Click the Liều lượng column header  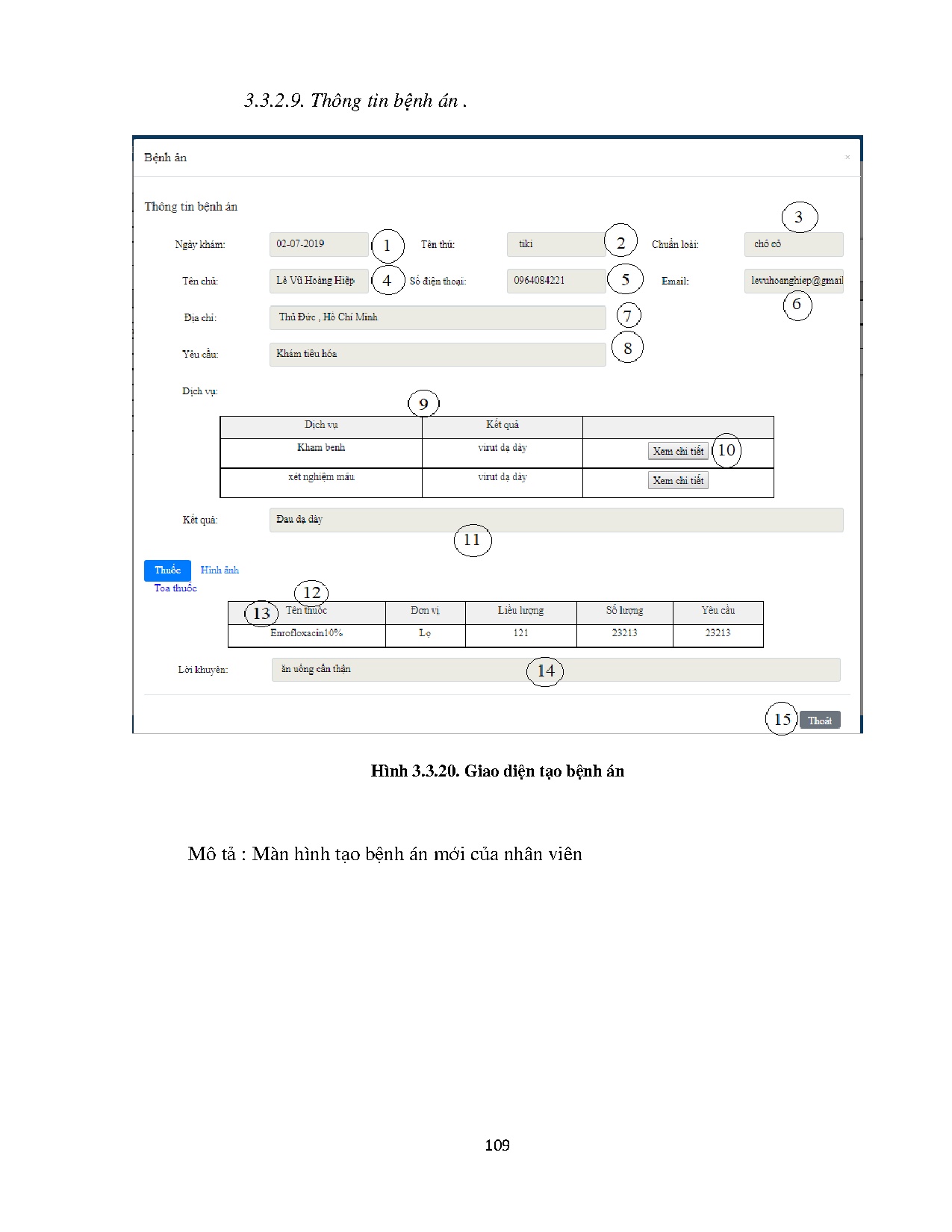pyautogui.click(x=520, y=611)
